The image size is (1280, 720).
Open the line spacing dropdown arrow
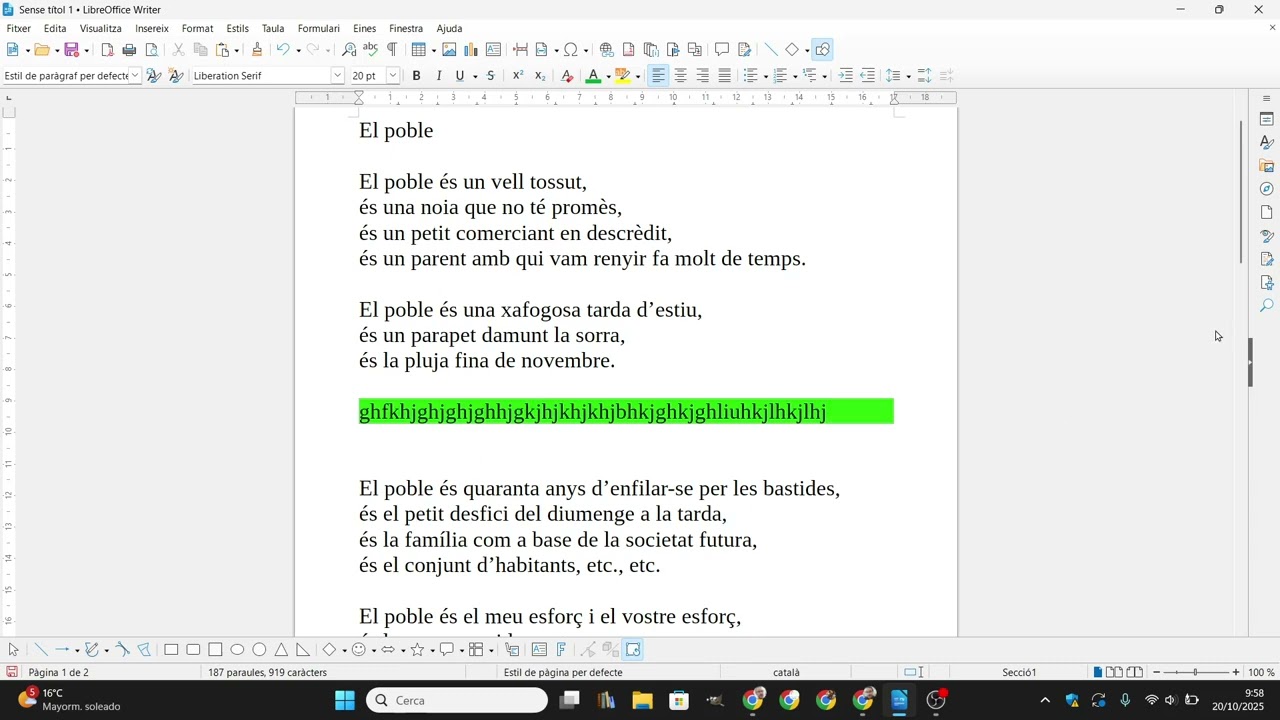click(x=908, y=77)
